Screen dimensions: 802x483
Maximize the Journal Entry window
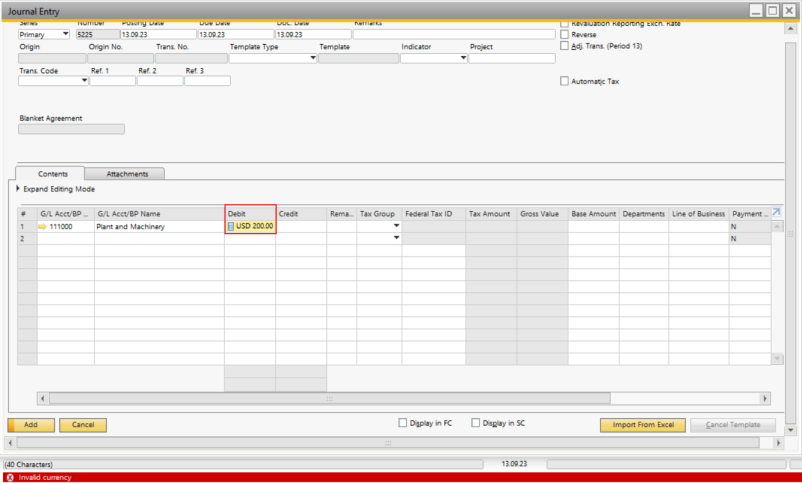(x=772, y=11)
